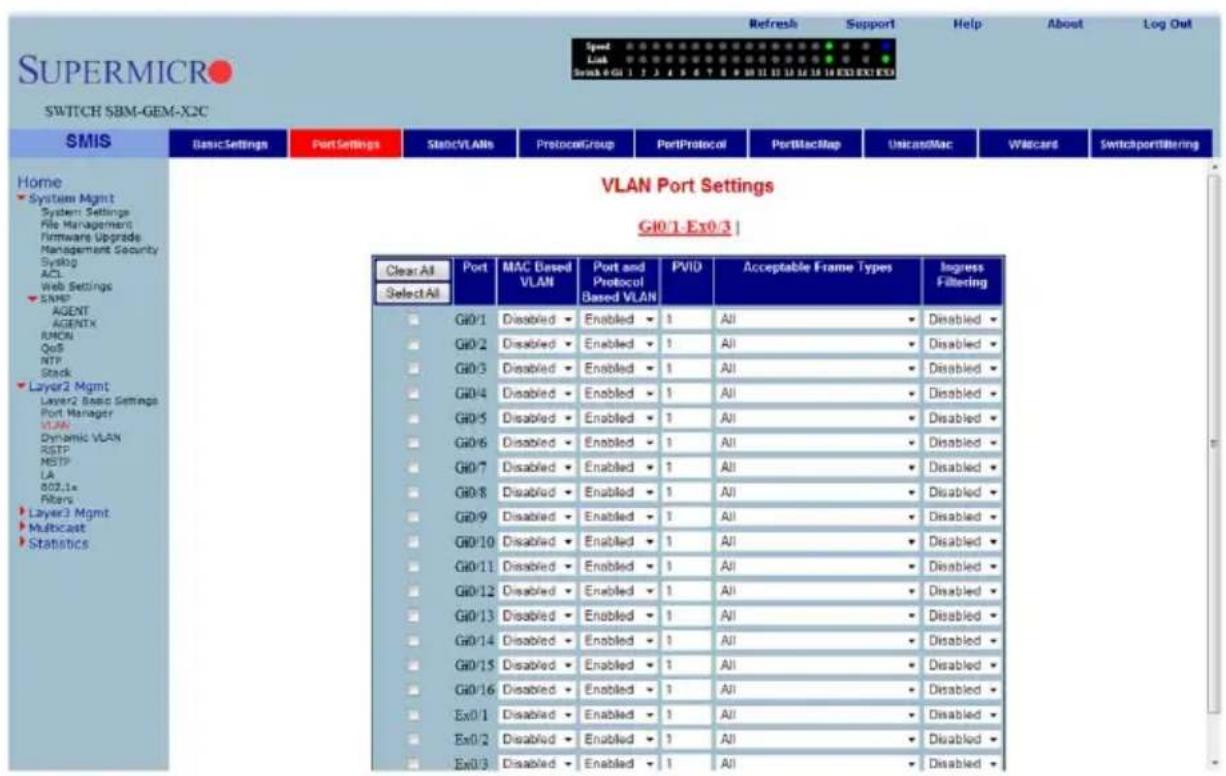Screen dimensions: 1226x776
Task: Tick the checkbox for port Gi0/3
Action: [x=411, y=369]
